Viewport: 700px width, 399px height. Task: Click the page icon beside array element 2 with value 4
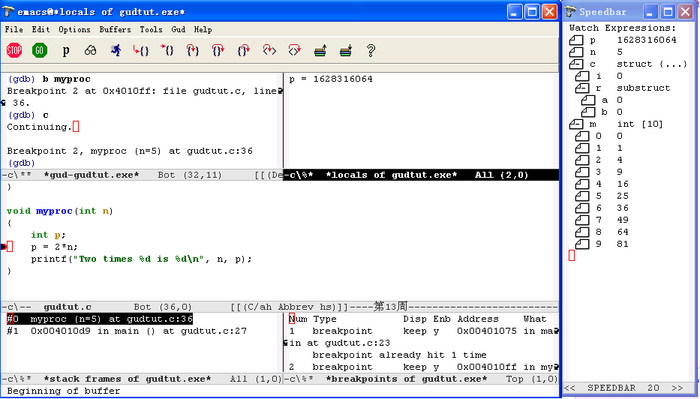pyautogui.click(x=582, y=160)
